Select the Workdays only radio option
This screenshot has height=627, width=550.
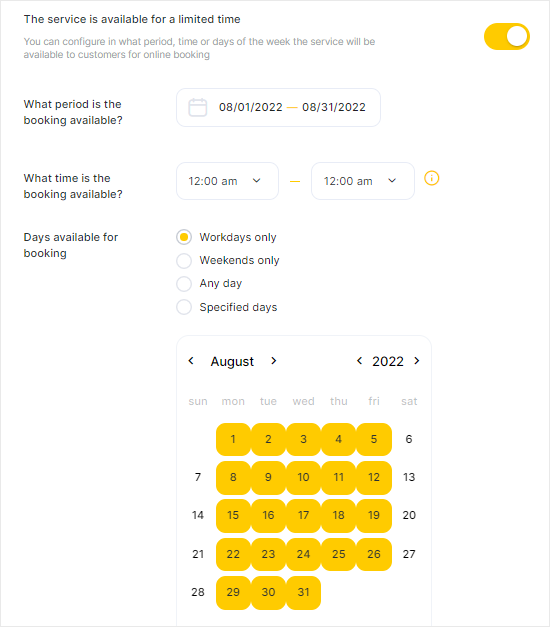pos(184,237)
